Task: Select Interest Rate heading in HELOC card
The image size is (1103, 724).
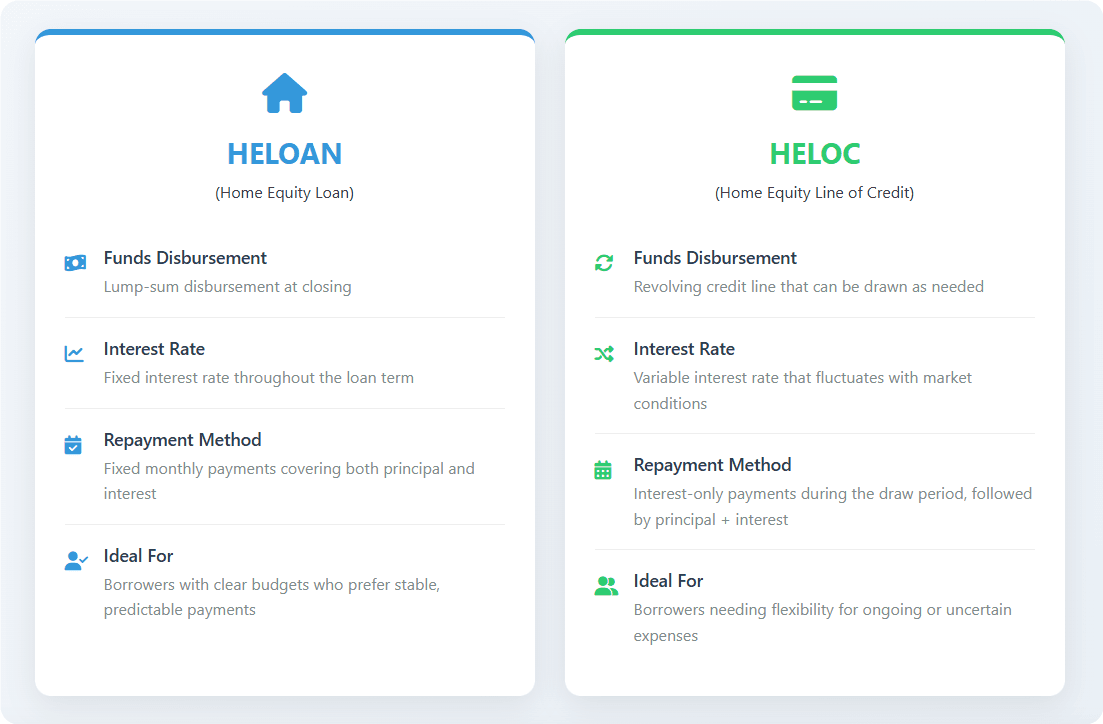Action: click(x=684, y=349)
